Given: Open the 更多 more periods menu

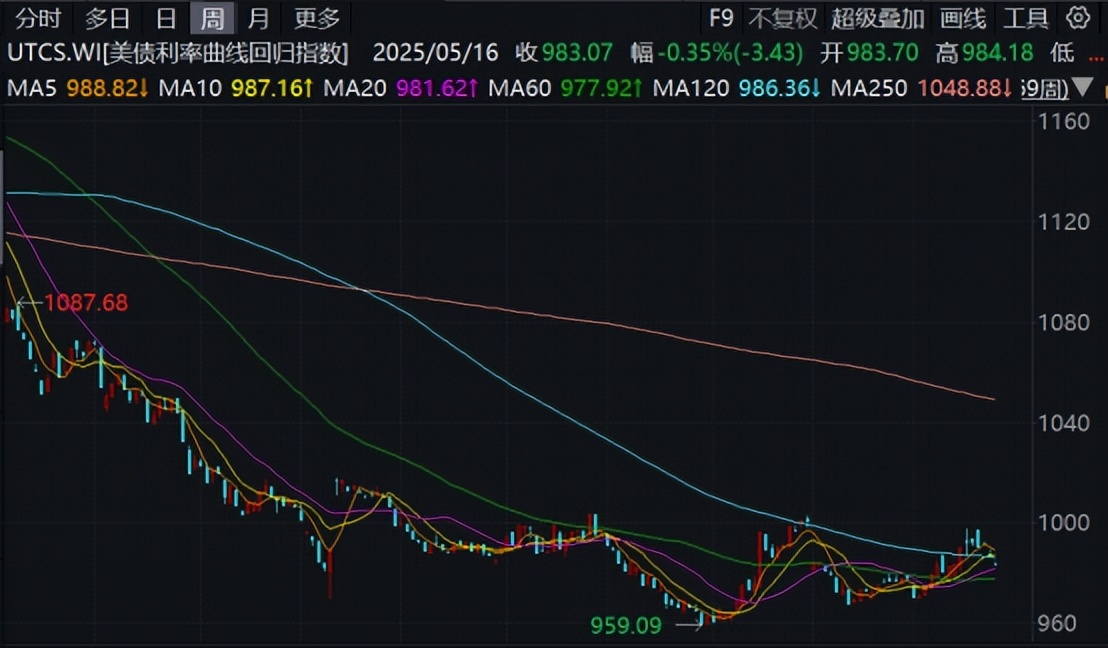Looking at the screenshot, I should (x=317, y=18).
